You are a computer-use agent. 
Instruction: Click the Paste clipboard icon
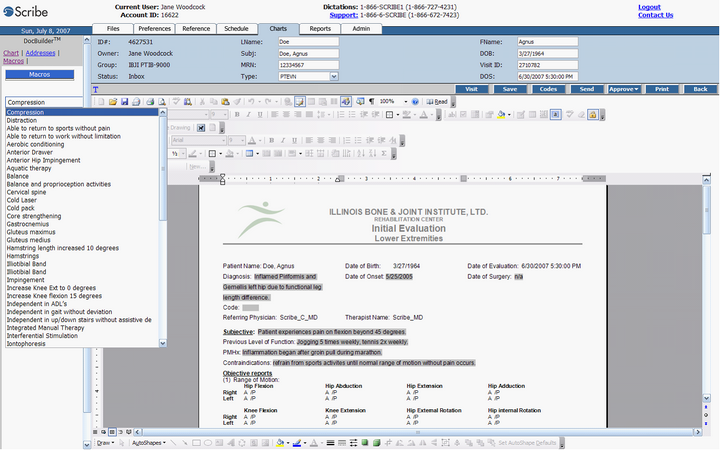tap(225, 101)
